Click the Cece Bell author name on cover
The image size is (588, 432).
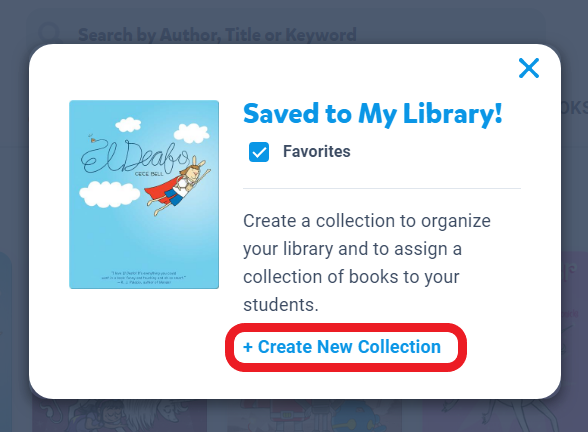[x=149, y=174]
